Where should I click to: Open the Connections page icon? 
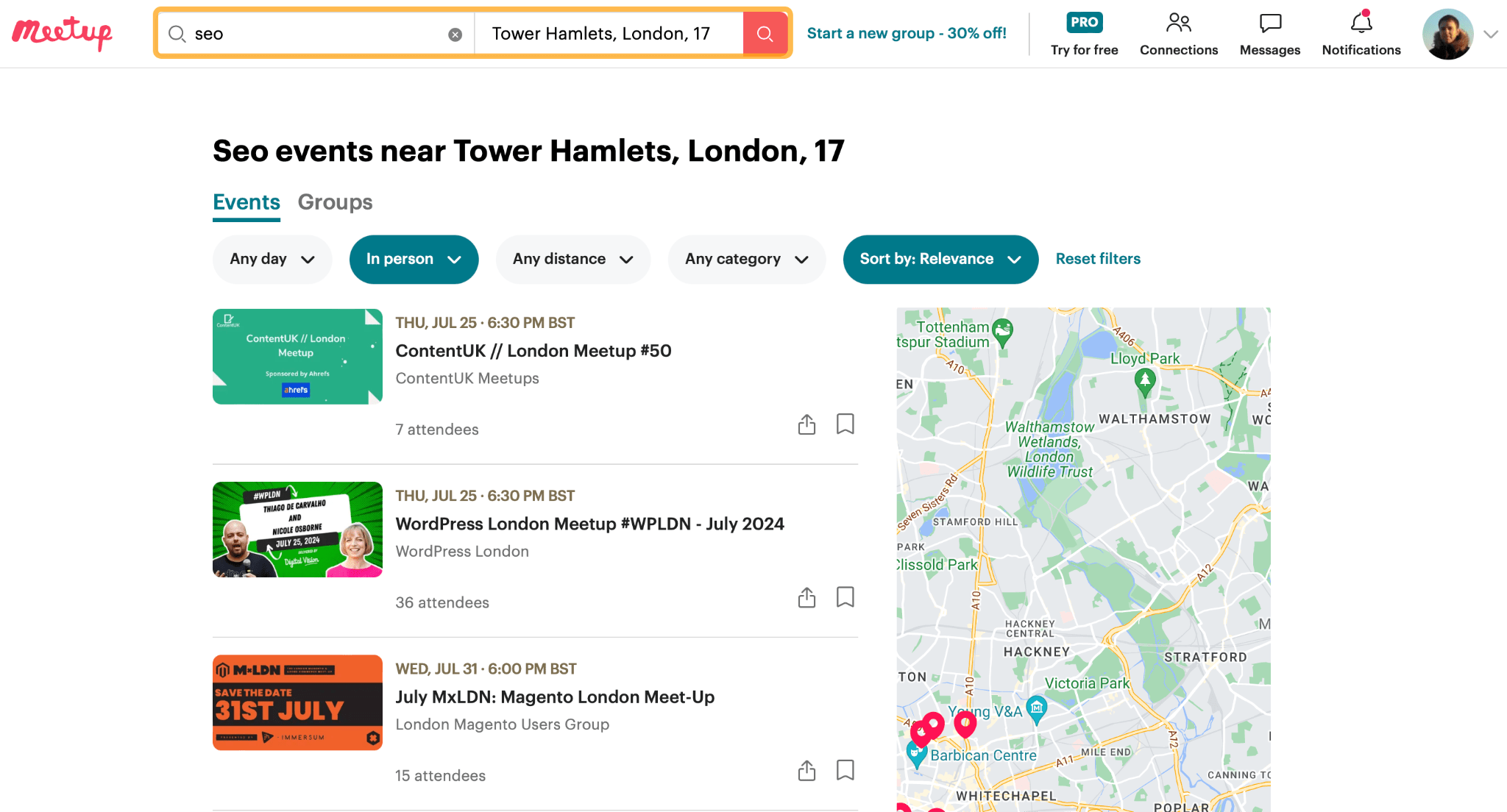pyautogui.click(x=1178, y=23)
